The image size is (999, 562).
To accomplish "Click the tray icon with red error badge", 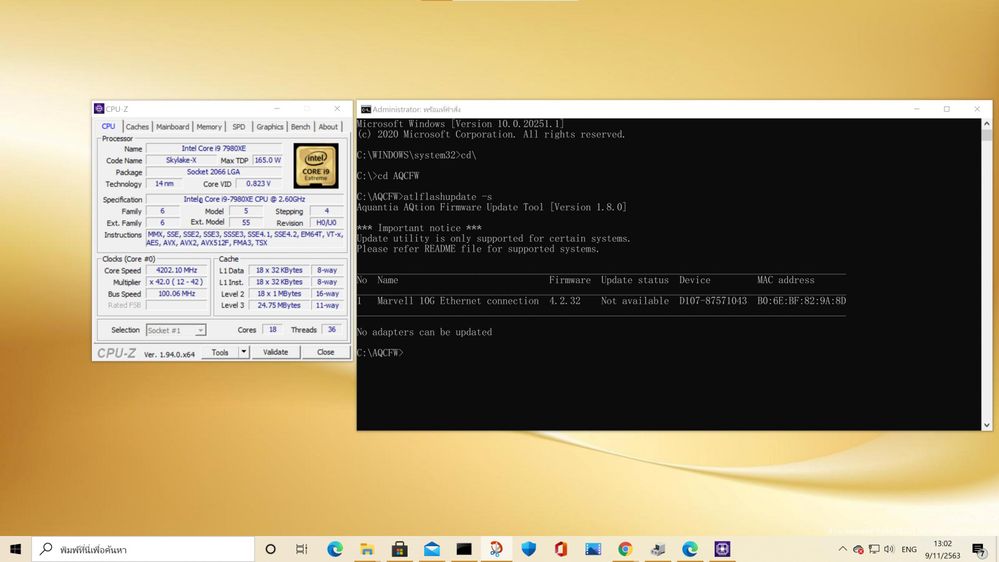I will 858,549.
